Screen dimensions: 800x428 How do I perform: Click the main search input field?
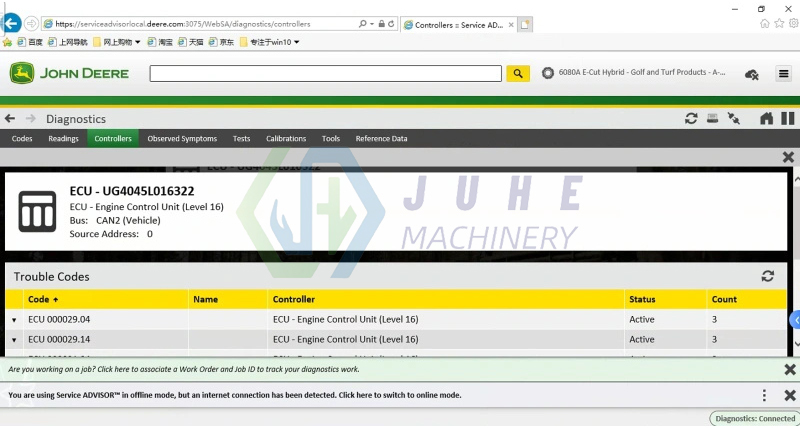tap(325, 73)
